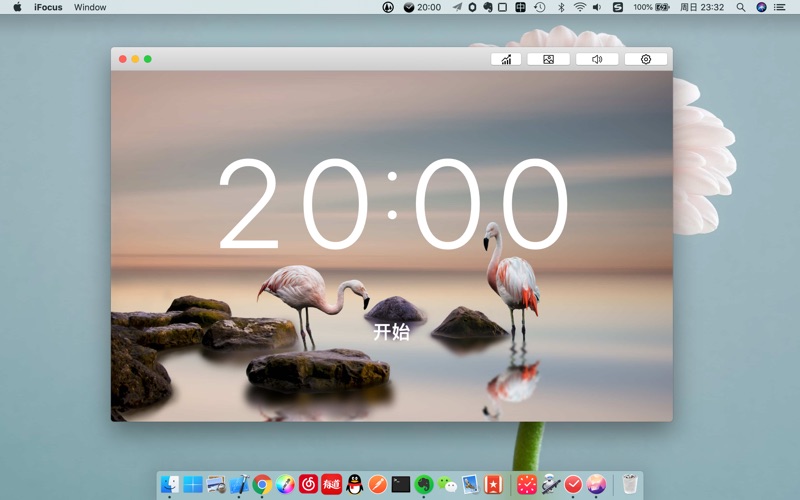
Task: Open the Bluetooth menu bar icon
Action: [561, 7]
